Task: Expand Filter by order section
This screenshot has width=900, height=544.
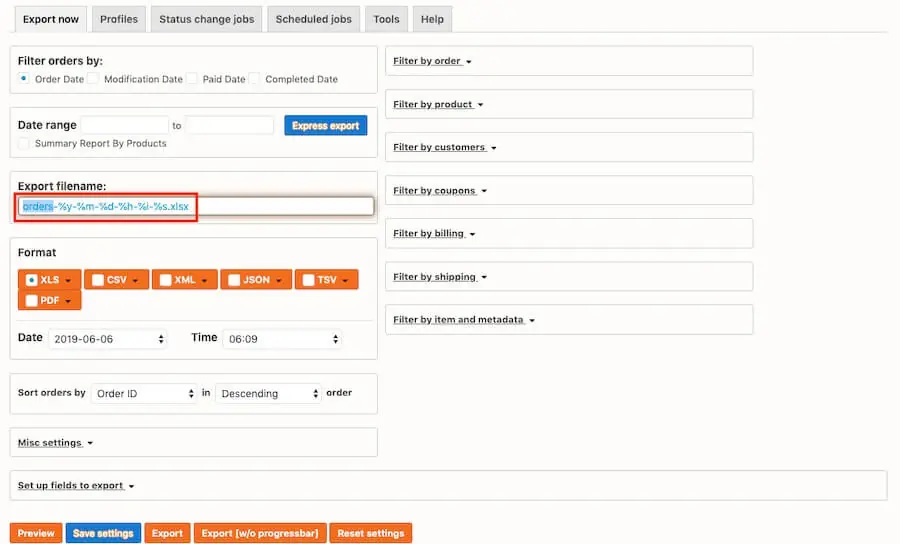Action: click(x=432, y=61)
